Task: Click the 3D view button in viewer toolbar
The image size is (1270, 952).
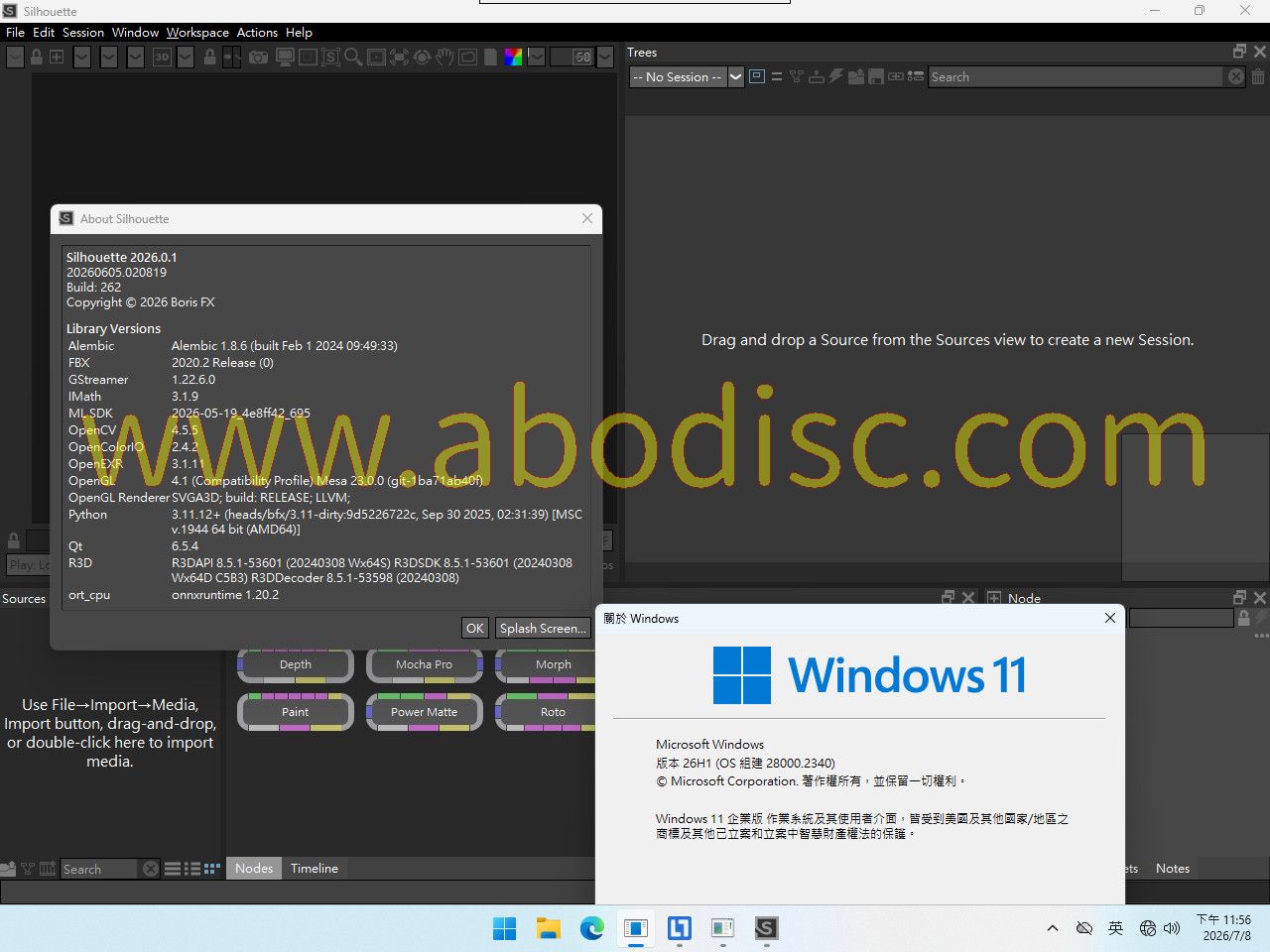Action: [162, 58]
